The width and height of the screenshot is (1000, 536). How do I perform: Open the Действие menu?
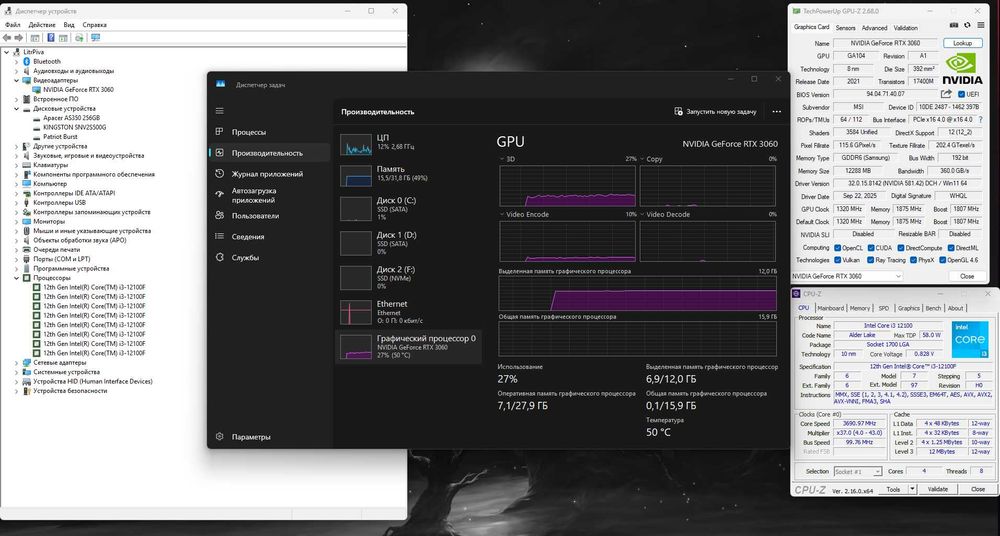point(42,25)
